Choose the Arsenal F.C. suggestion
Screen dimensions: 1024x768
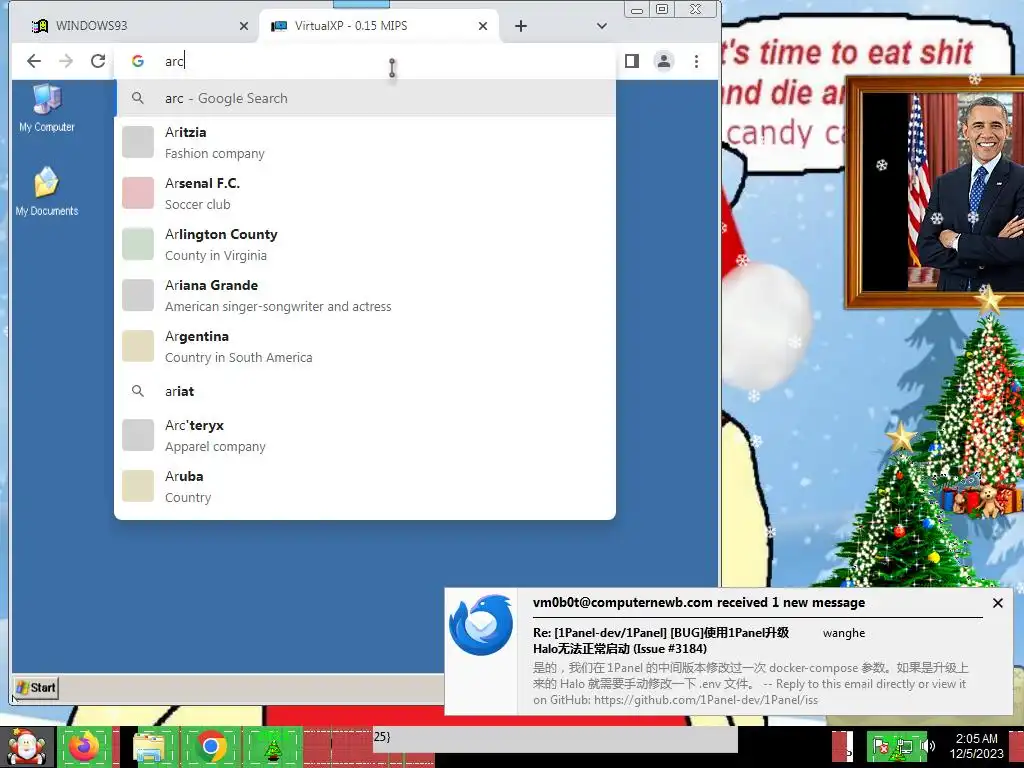pos(365,193)
